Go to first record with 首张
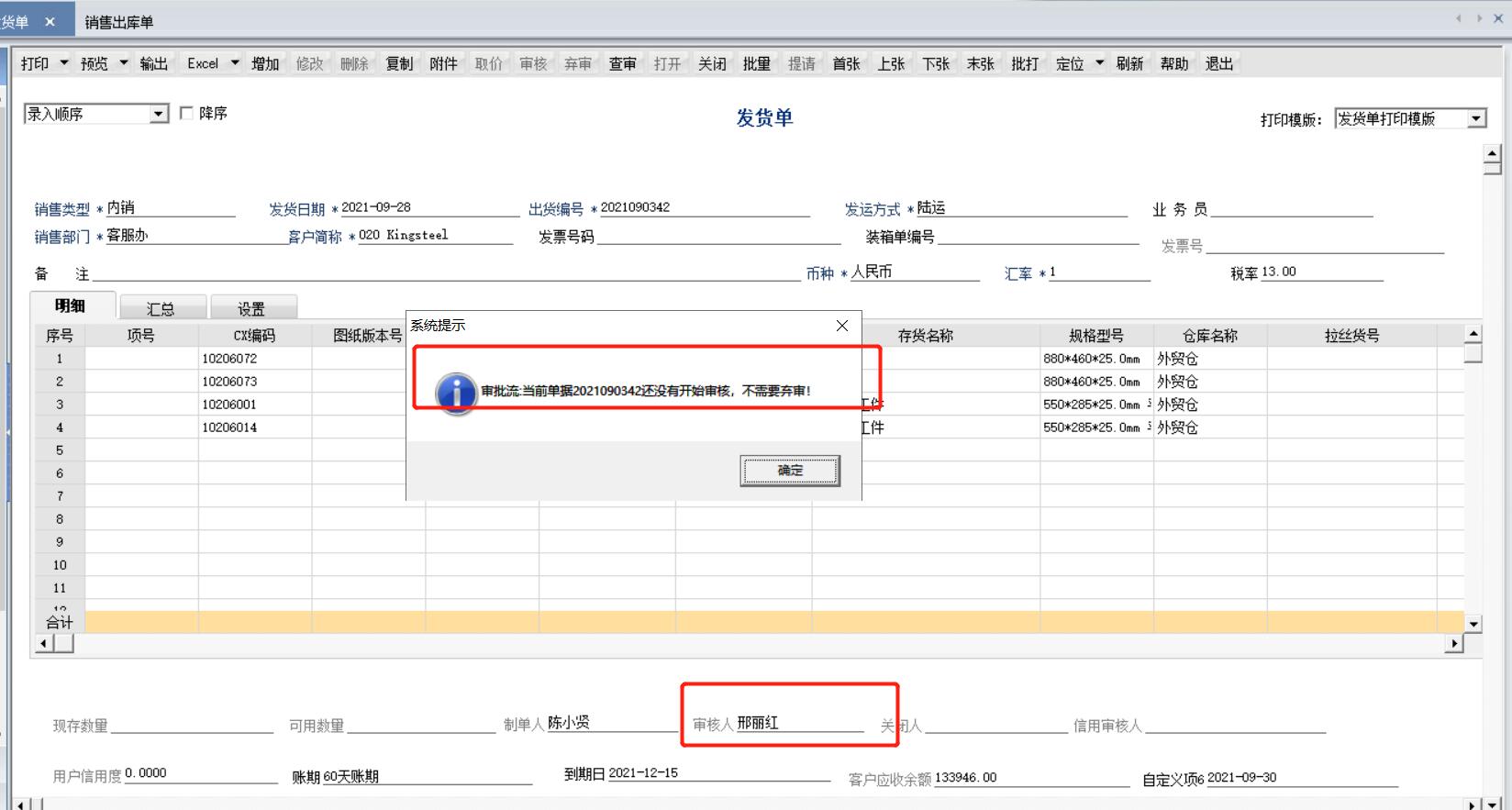The height and width of the screenshot is (810, 1512). [846, 63]
